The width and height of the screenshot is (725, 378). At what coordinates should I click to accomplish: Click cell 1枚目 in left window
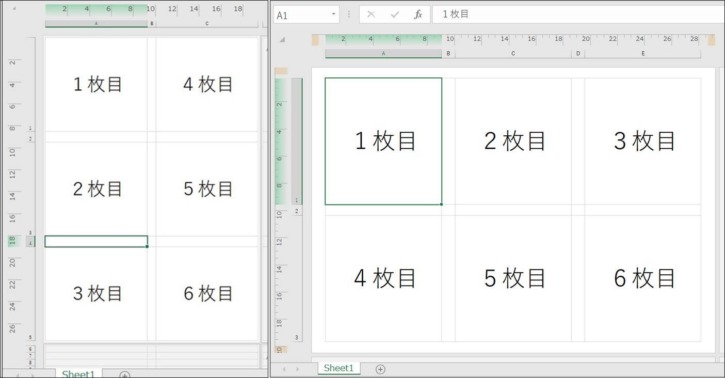pyautogui.click(x=96, y=85)
